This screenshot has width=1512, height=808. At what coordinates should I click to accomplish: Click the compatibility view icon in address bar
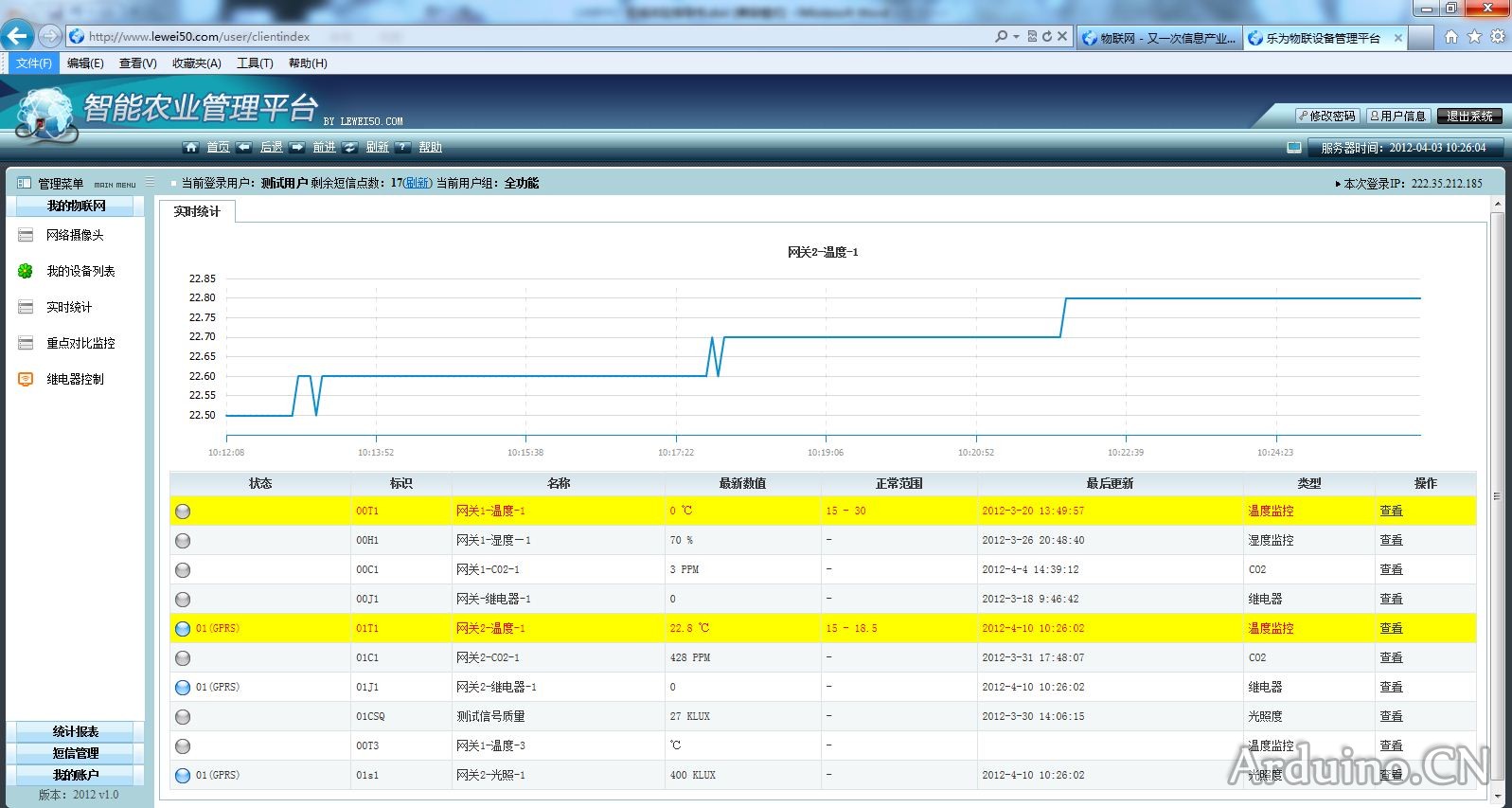[1032, 37]
